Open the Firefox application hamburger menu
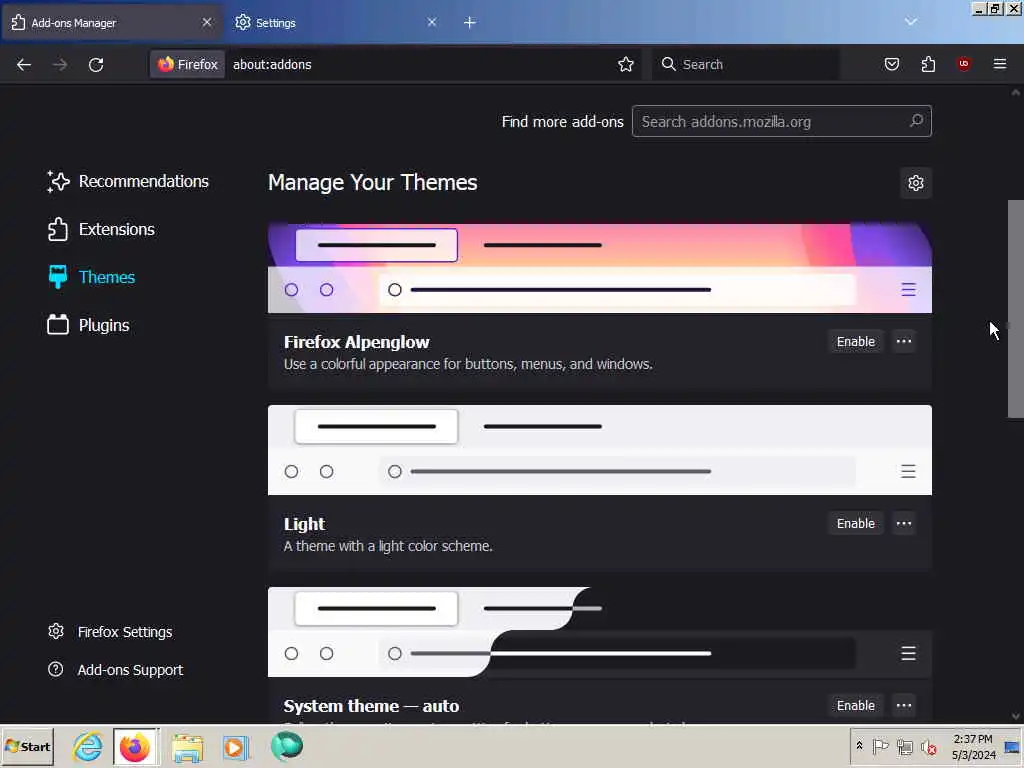The height and width of the screenshot is (768, 1024). click(999, 64)
